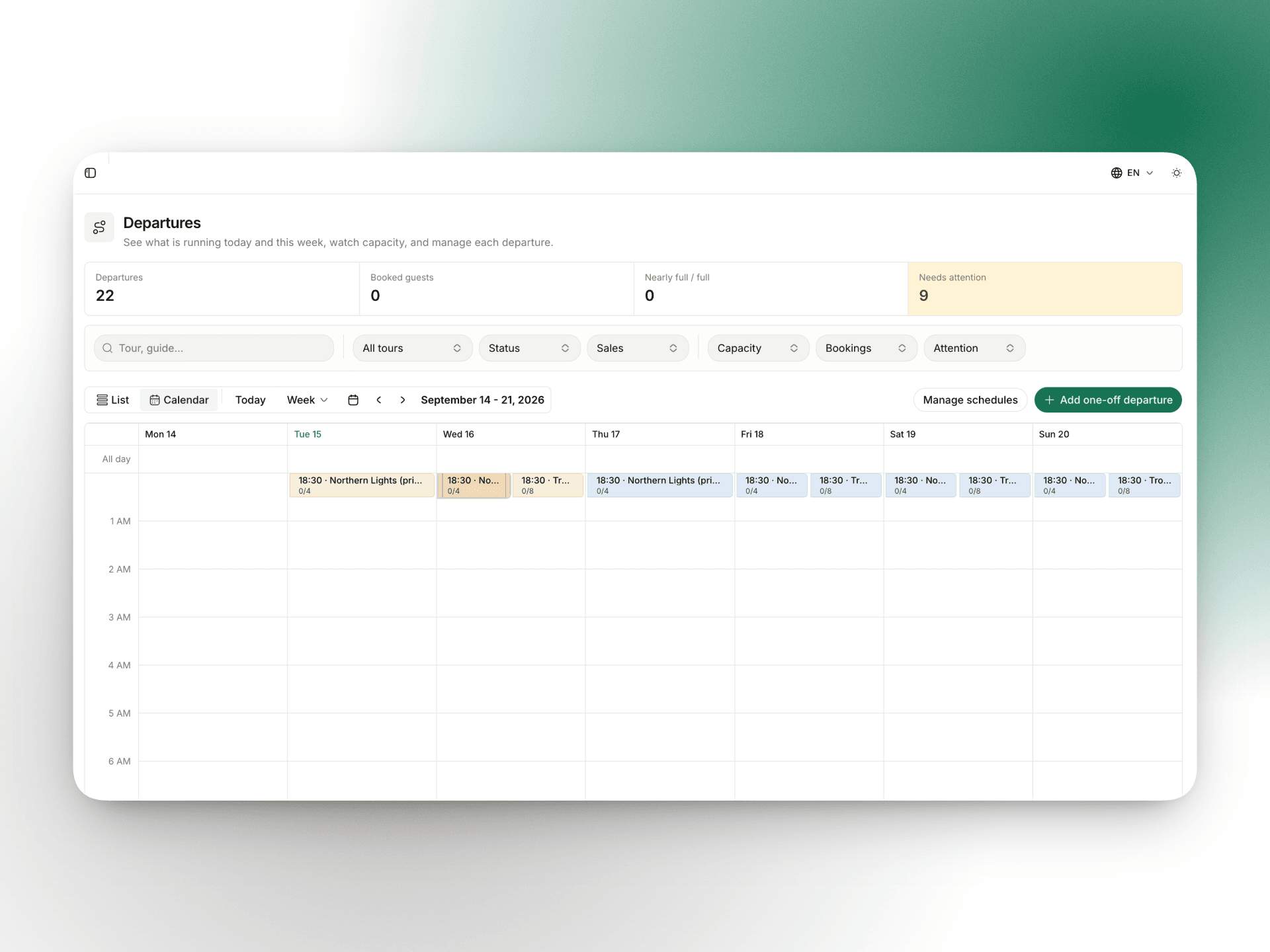The width and height of the screenshot is (1270, 952).
Task: Open the Attention filter dropdown
Action: point(974,348)
